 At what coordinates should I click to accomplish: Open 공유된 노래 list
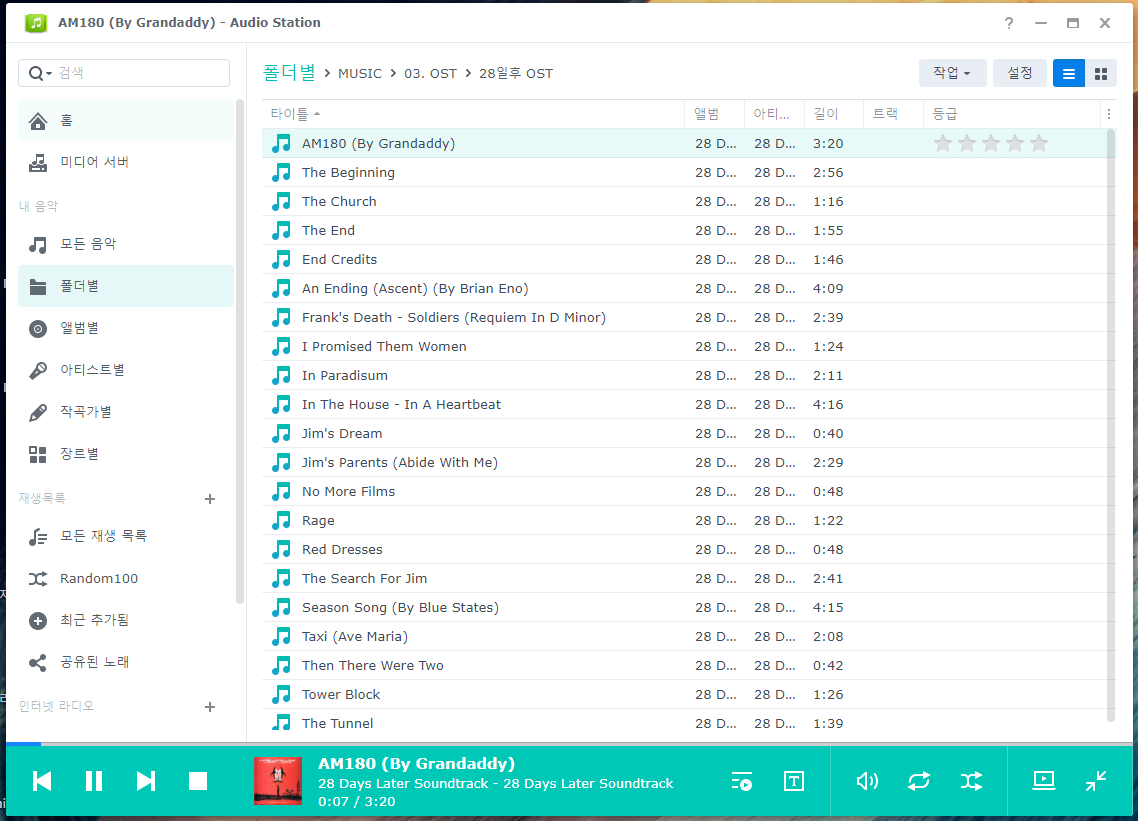[126, 663]
